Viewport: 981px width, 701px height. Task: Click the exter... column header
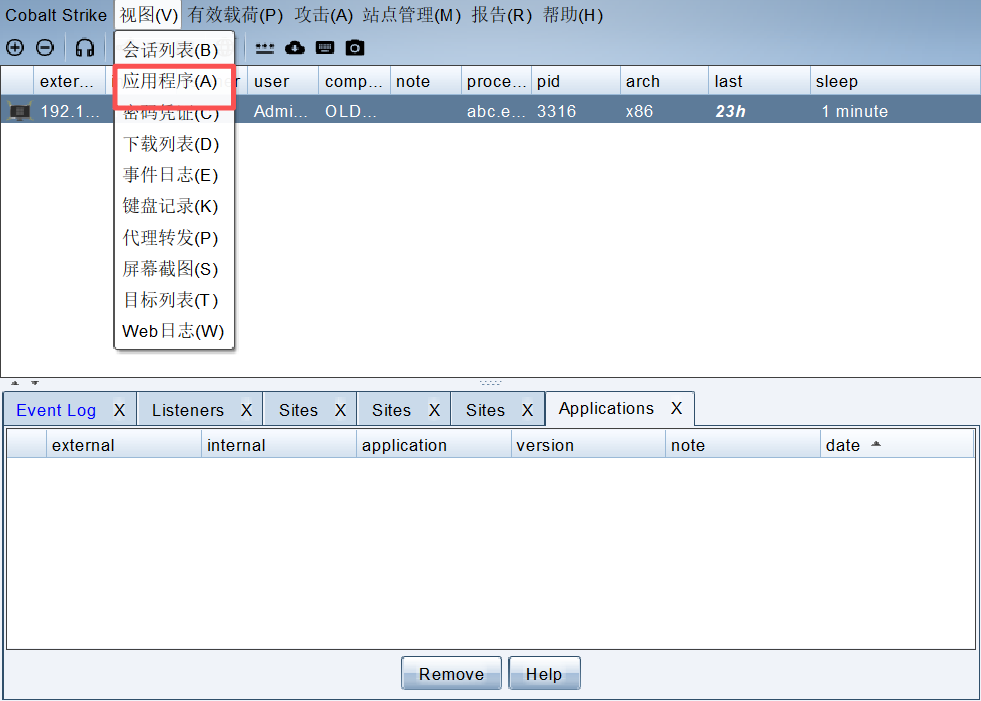69,81
